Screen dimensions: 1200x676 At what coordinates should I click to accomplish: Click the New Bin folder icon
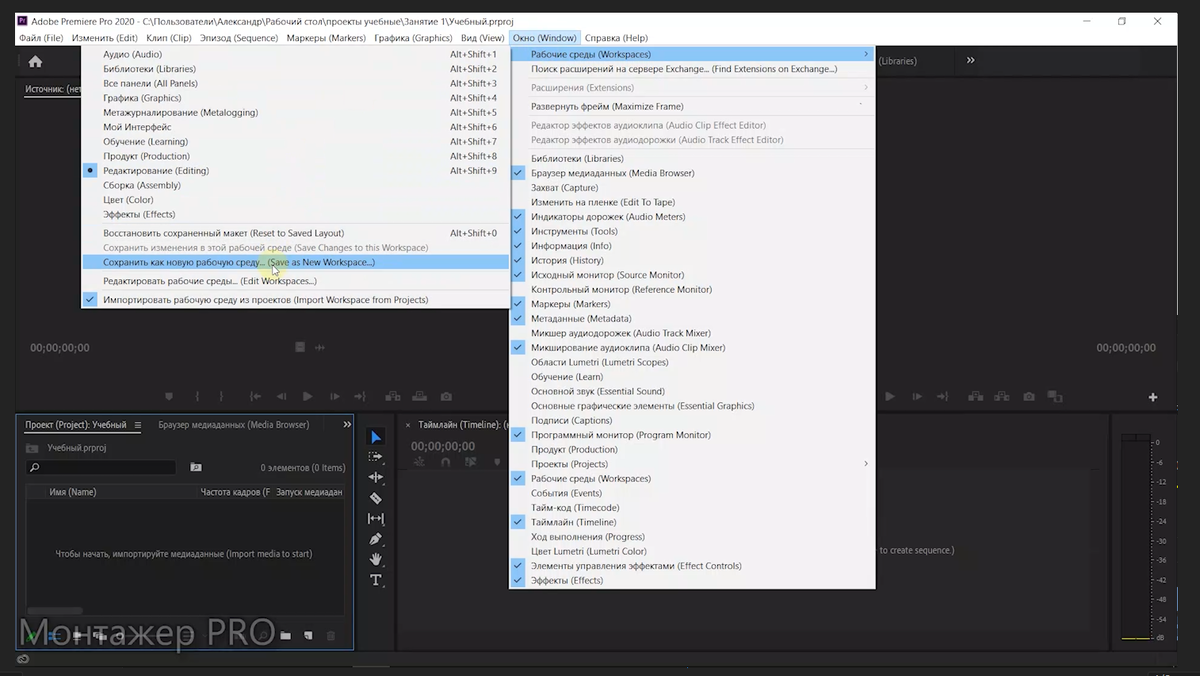285,636
